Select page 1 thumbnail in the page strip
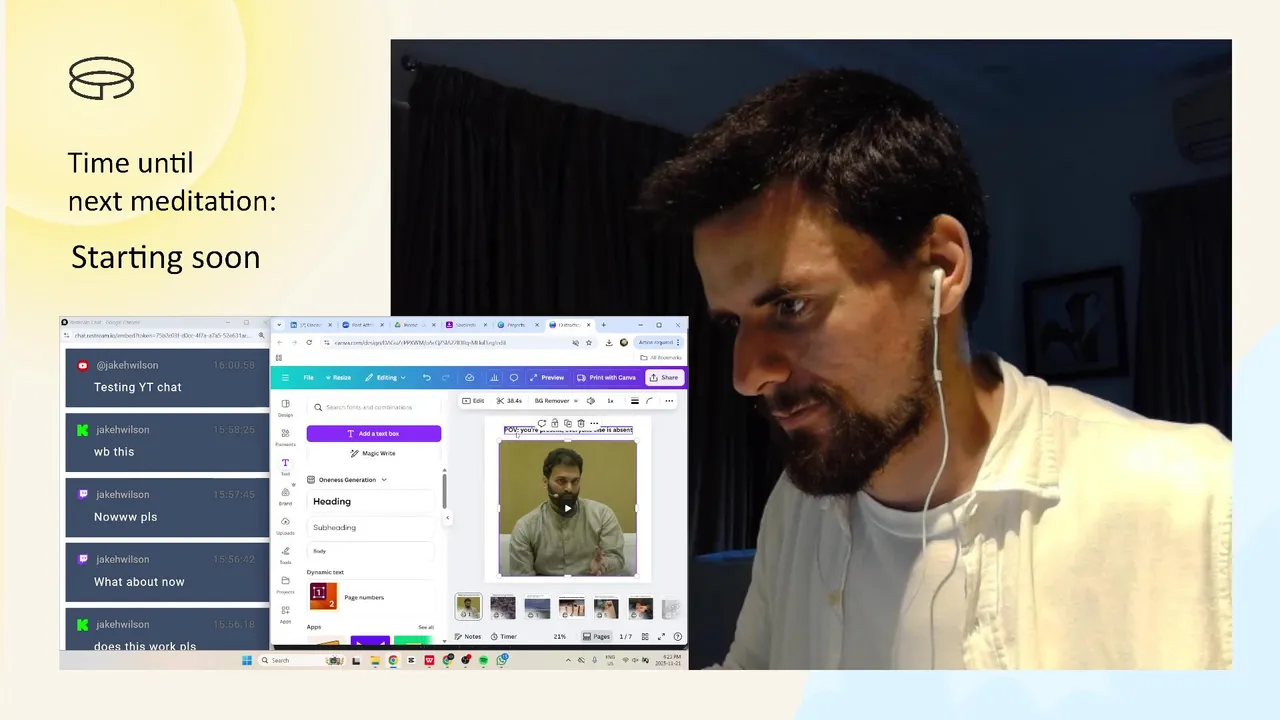 [x=468, y=607]
